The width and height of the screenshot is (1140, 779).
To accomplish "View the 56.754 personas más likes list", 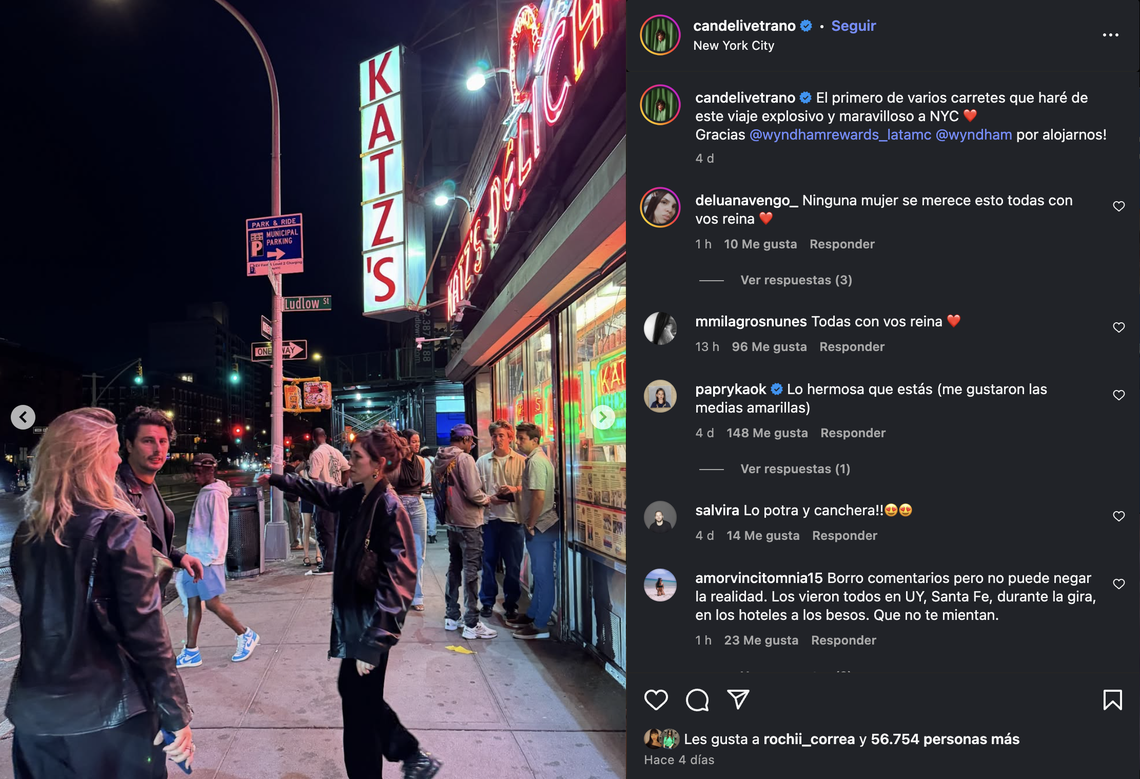I will [945, 739].
